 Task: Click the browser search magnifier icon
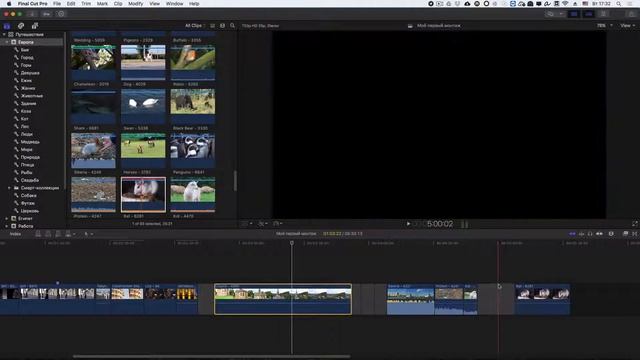pyautogui.click(x=232, y=26)
